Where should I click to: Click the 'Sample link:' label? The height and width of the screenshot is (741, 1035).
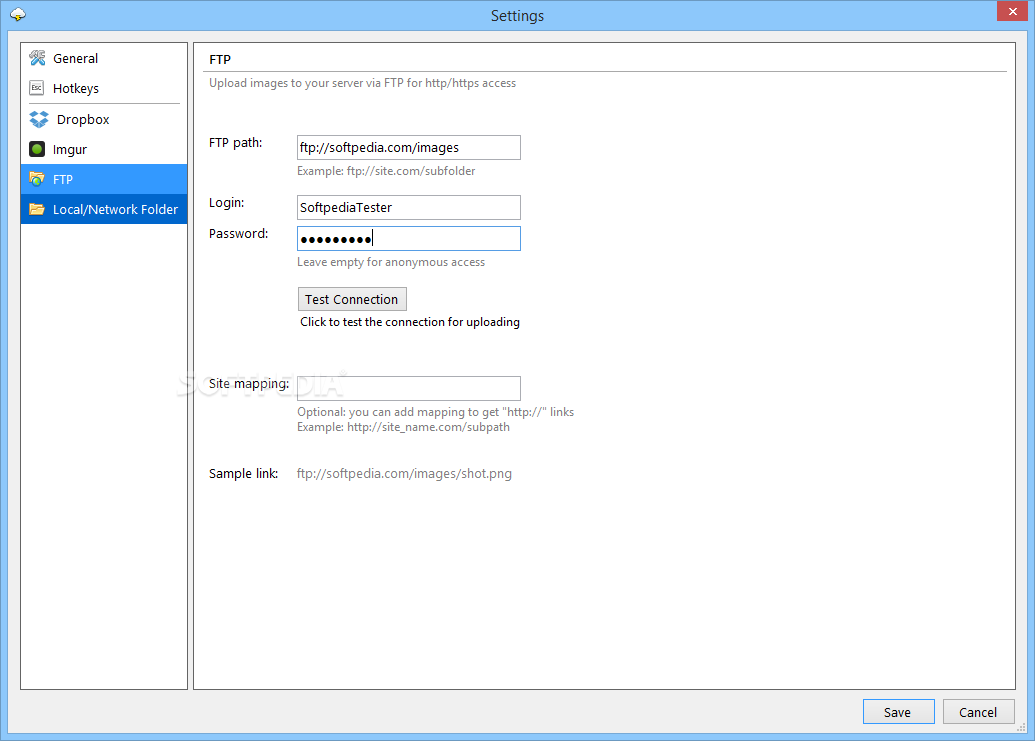click(x=244, y=473)
